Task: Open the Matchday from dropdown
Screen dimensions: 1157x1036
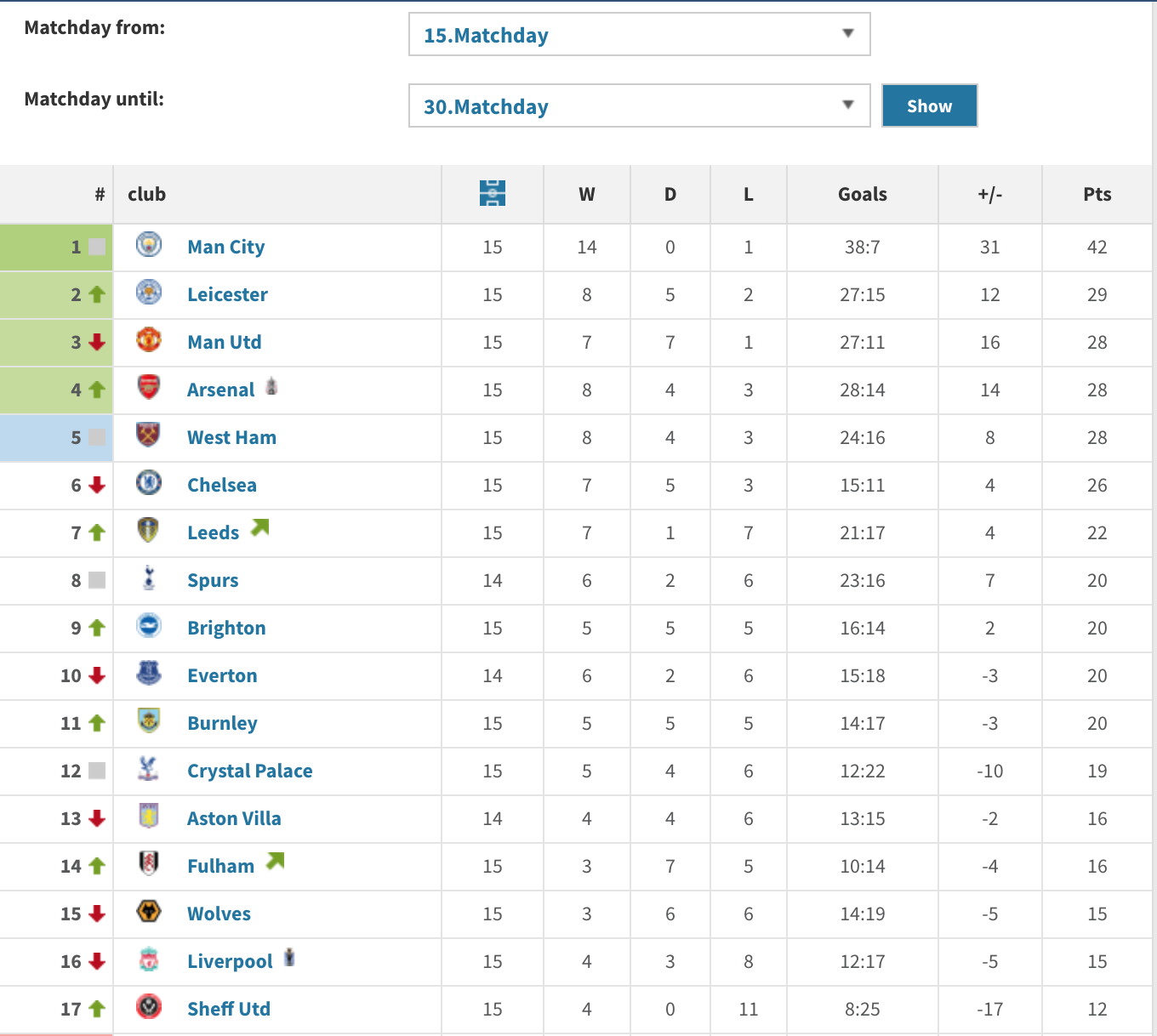Action: coord(640,34)
